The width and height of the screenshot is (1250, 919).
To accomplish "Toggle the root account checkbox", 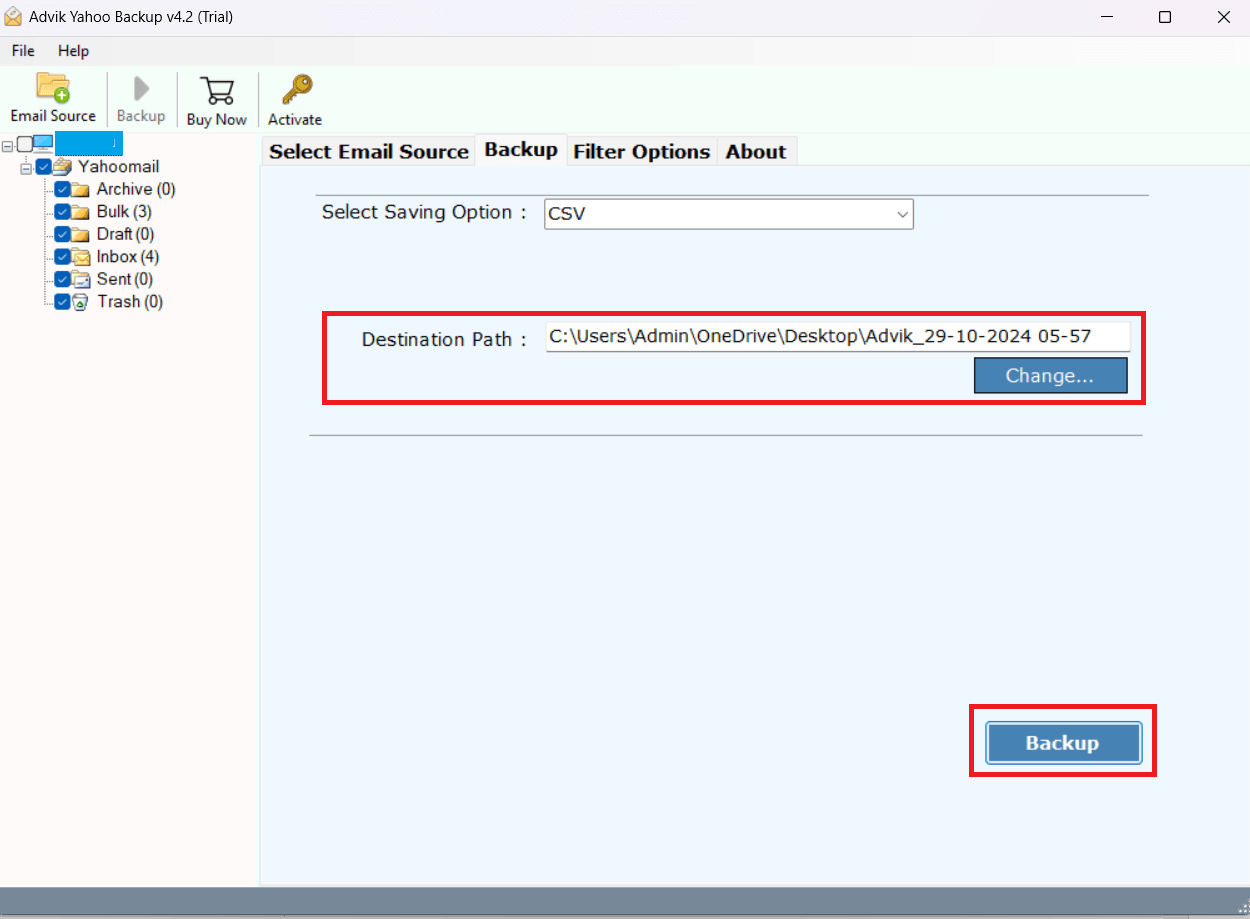I will click(25, 144).
